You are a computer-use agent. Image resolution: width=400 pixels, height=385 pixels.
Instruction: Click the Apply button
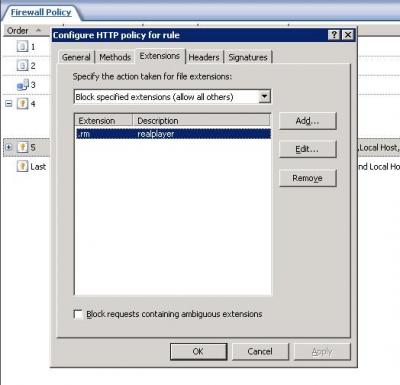(x=322, y=351)
